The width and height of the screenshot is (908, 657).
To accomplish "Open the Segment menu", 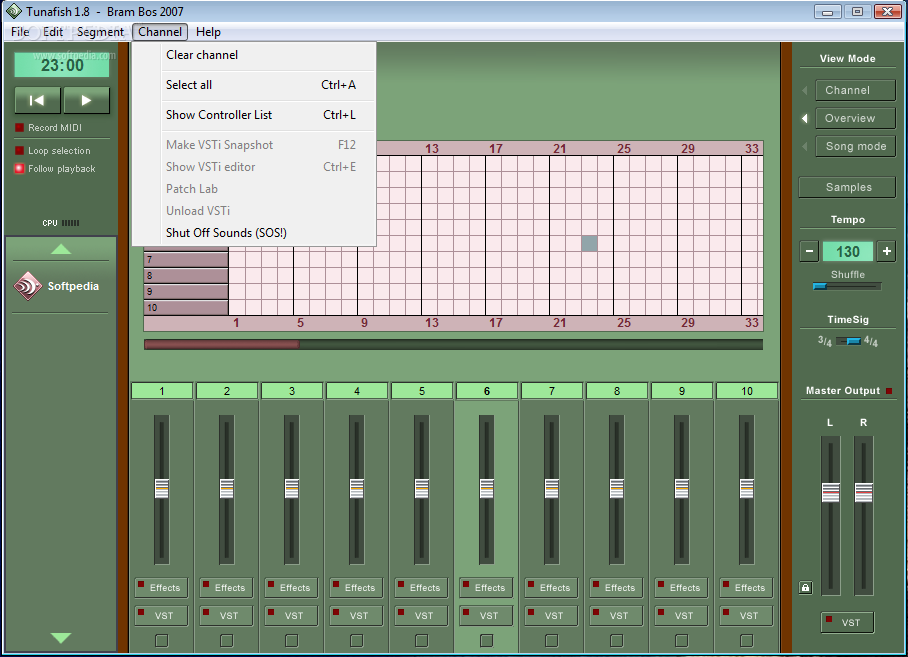I will click(100, 32).
